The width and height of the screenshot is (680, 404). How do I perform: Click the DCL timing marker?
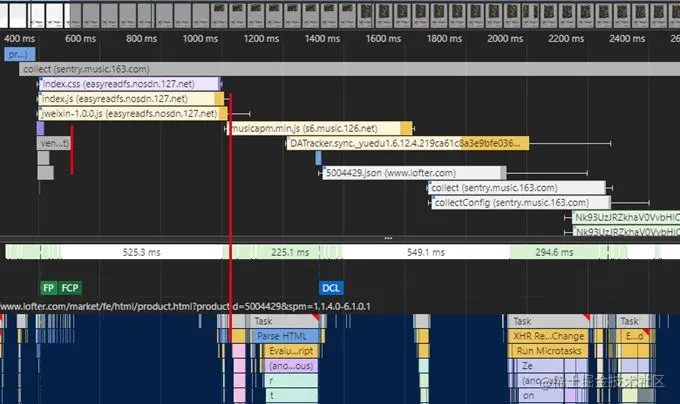(x=331, y=288)
